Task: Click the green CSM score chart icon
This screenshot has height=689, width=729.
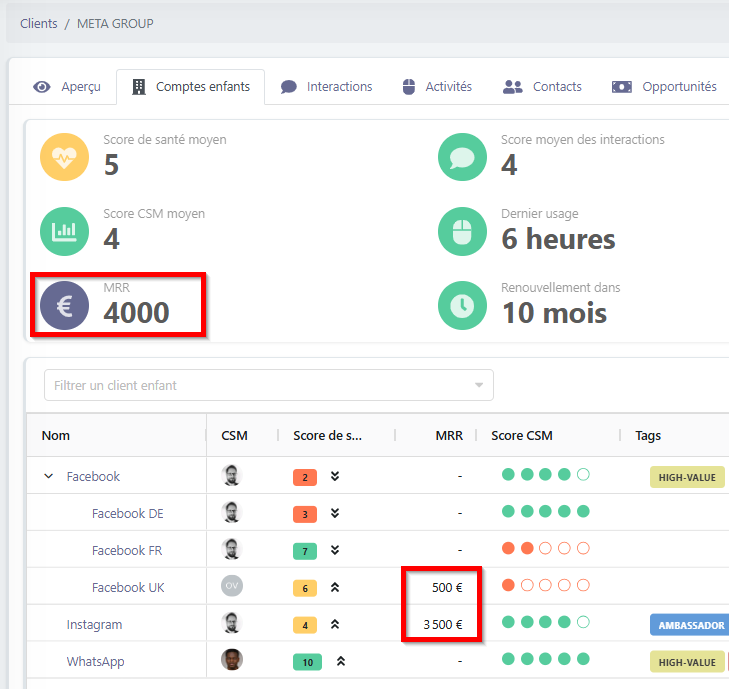Action: point(65,231)
